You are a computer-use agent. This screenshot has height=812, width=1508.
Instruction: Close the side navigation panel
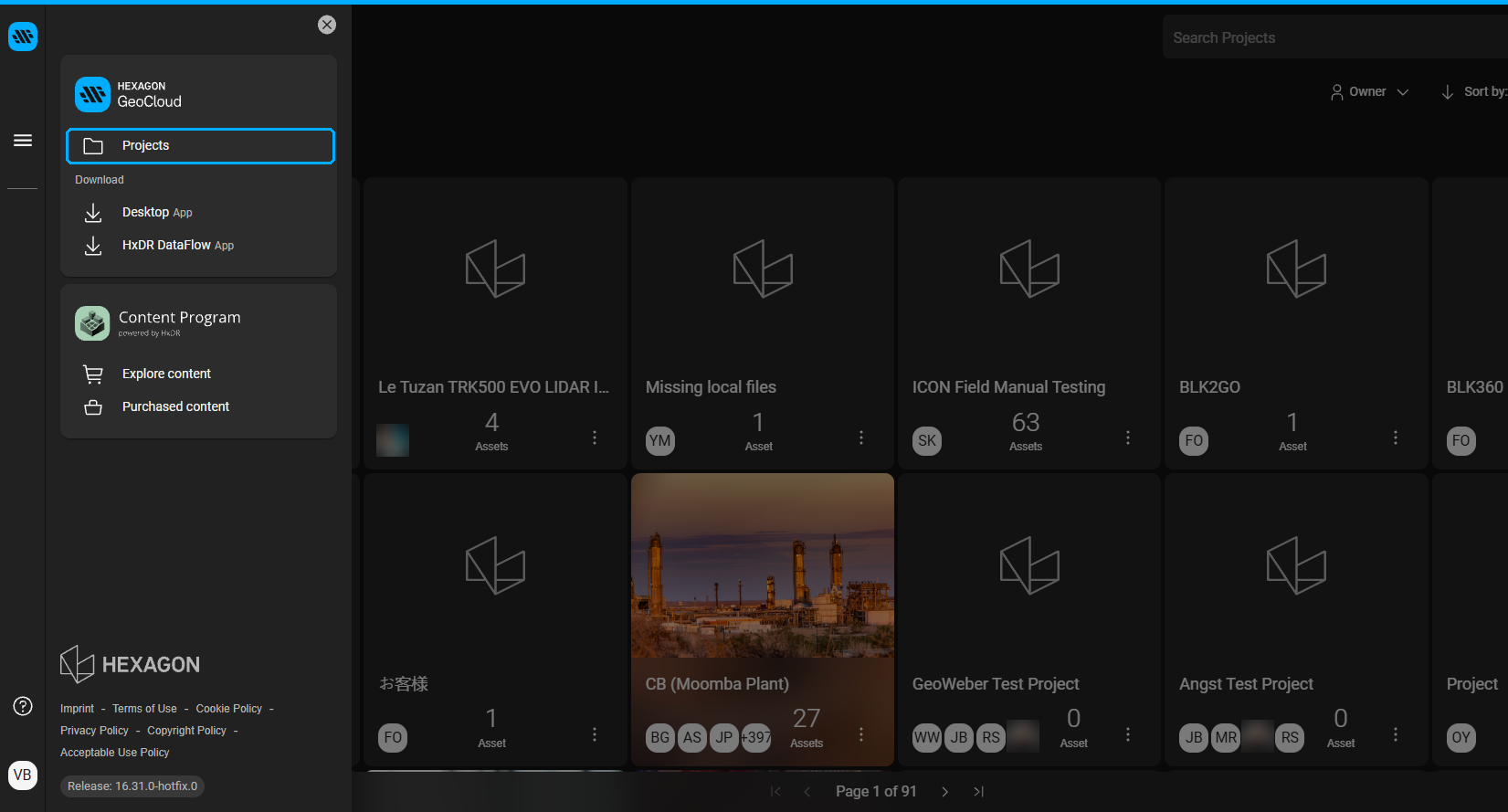coord(327,25)
